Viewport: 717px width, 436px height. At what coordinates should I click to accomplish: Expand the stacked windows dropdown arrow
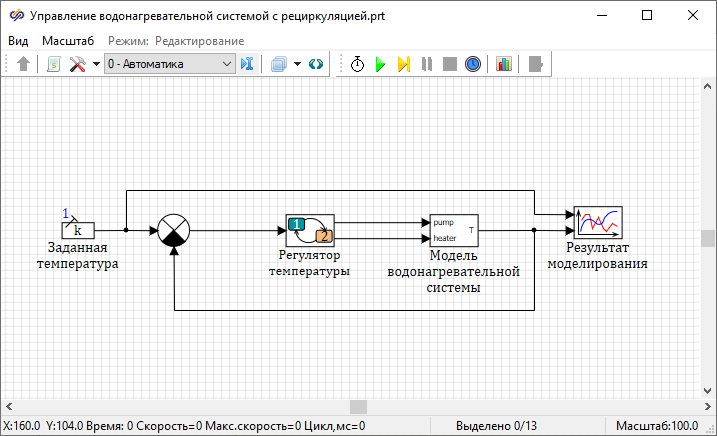coord(296,64)
